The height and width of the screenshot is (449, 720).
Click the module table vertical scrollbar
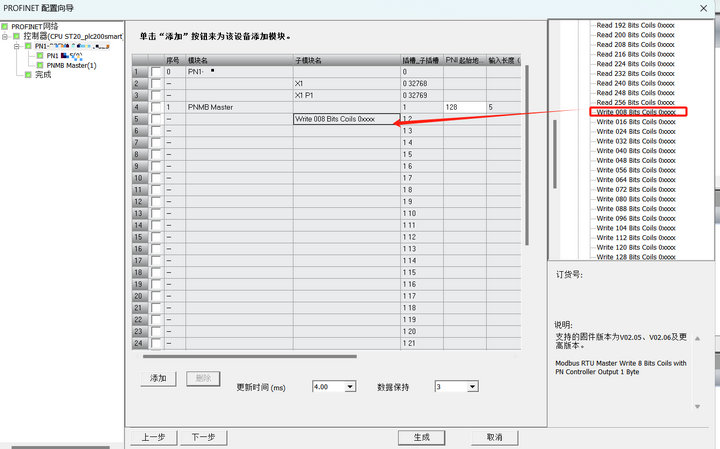(527, 155)
